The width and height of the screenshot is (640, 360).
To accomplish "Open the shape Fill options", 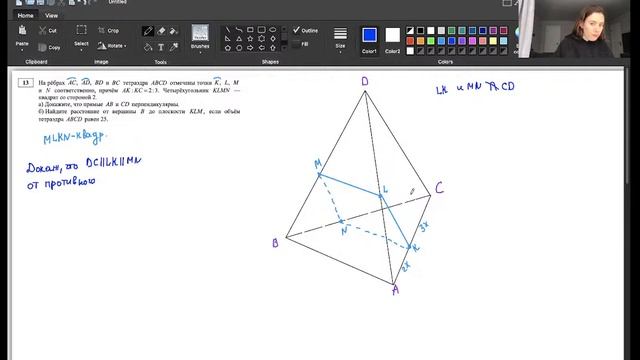I will 301,44.
